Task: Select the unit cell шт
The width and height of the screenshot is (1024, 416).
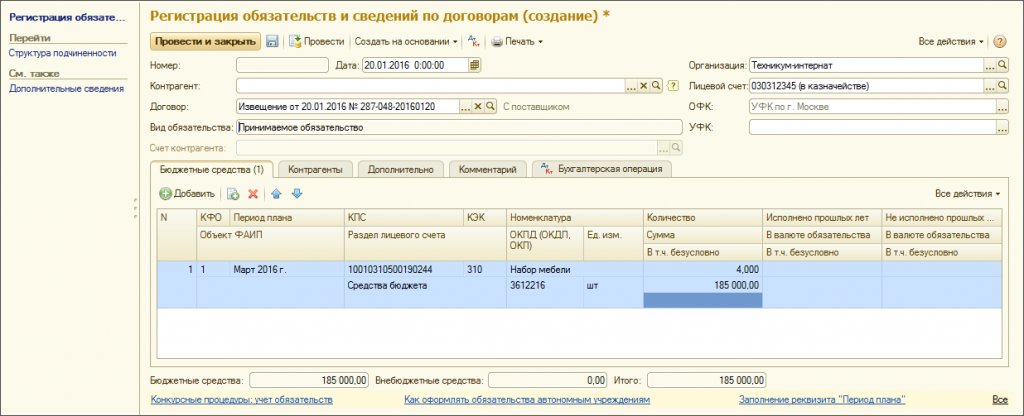Action: [613, 285]
